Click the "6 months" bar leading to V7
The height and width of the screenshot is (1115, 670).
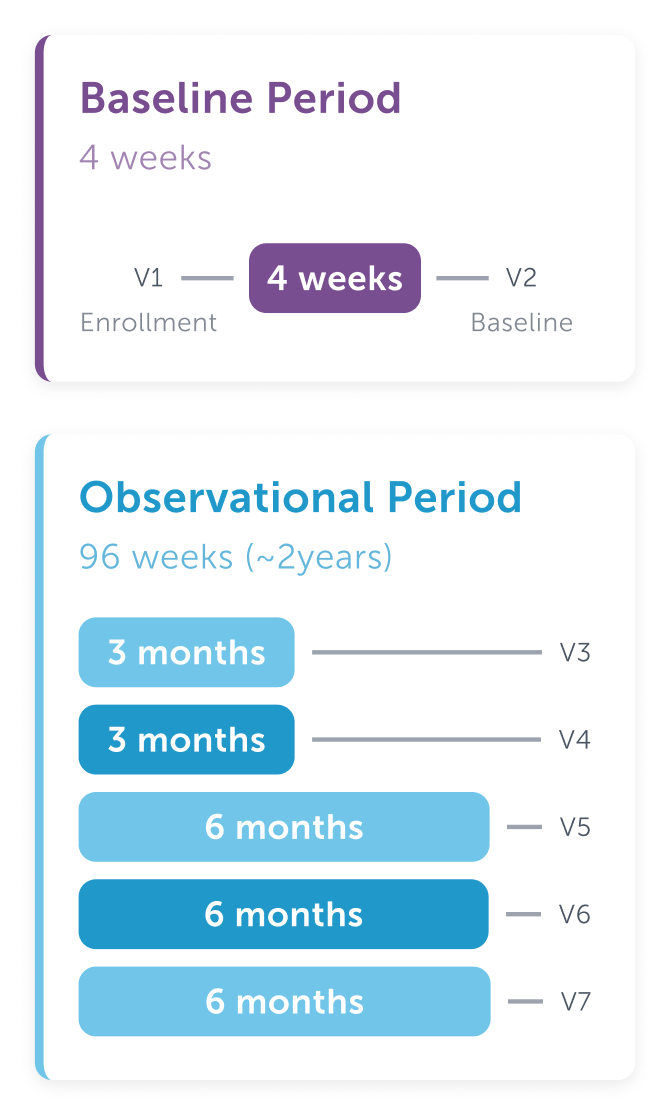[284, 1001]
